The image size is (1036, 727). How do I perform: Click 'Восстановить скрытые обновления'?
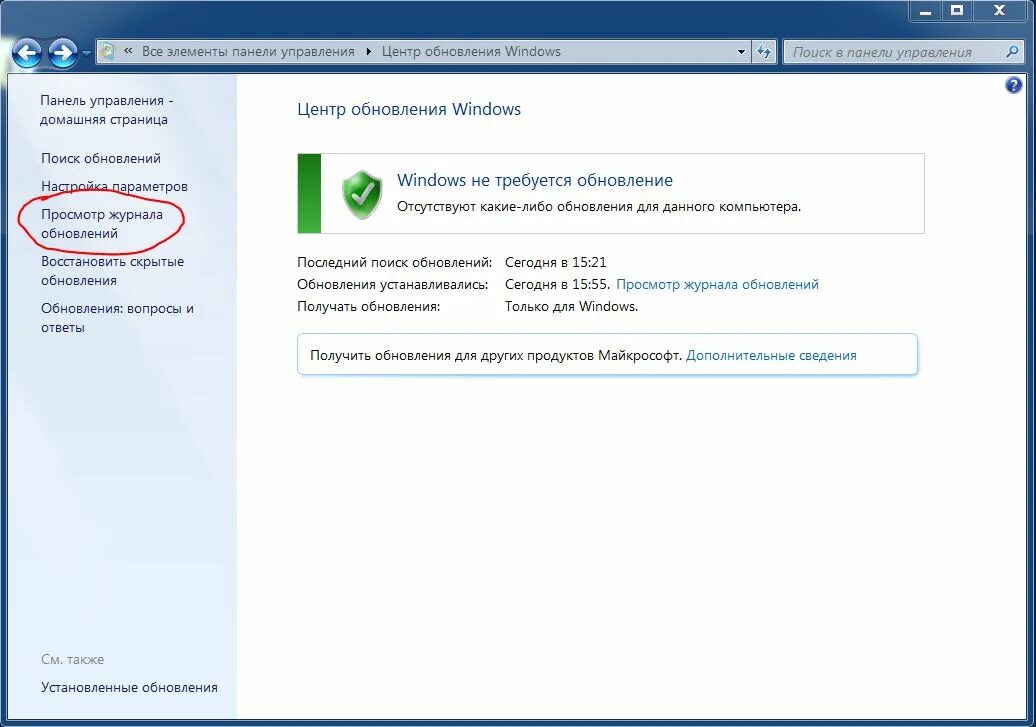112,271
